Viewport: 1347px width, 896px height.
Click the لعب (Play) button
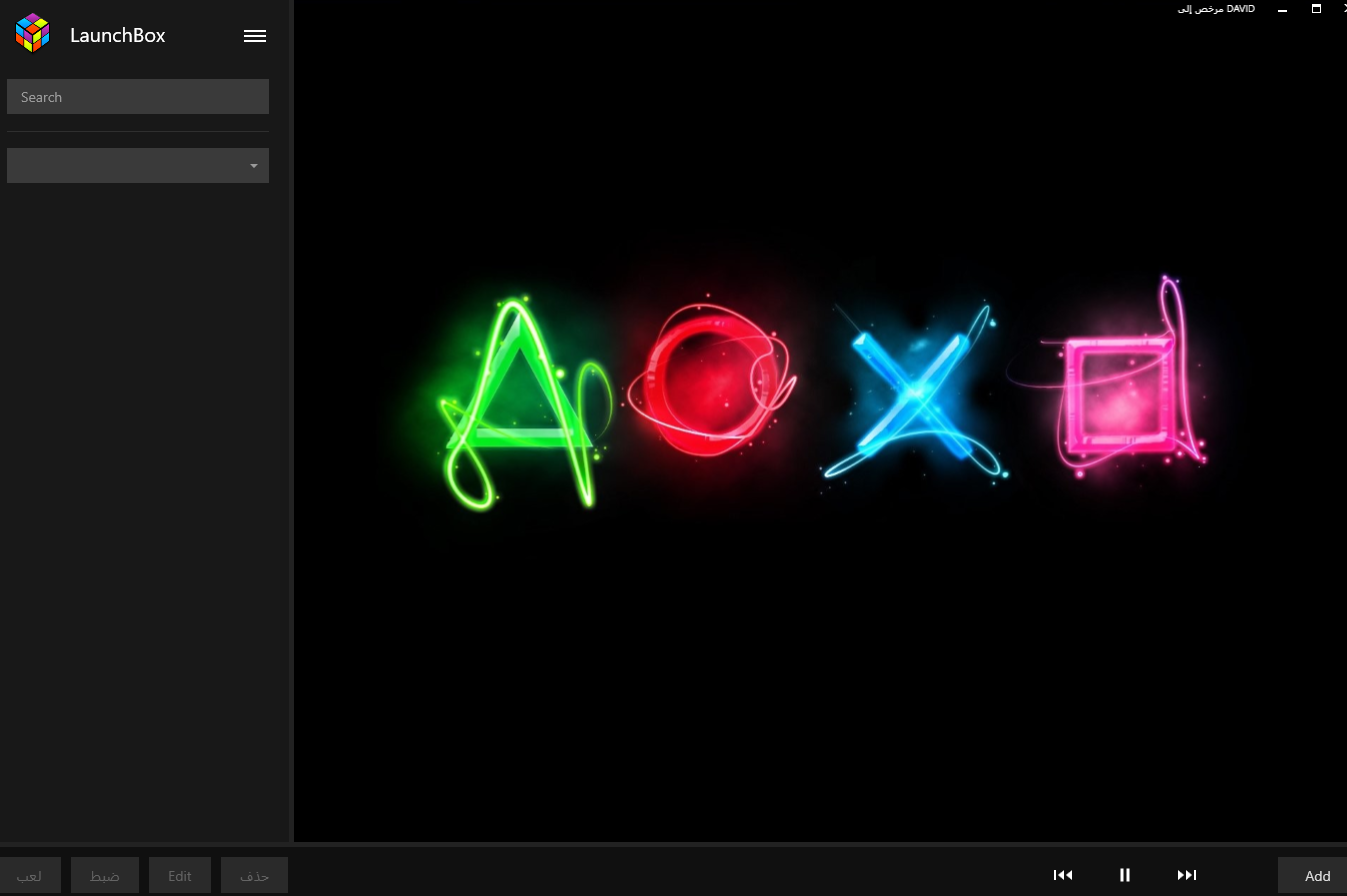click(30, 875)
